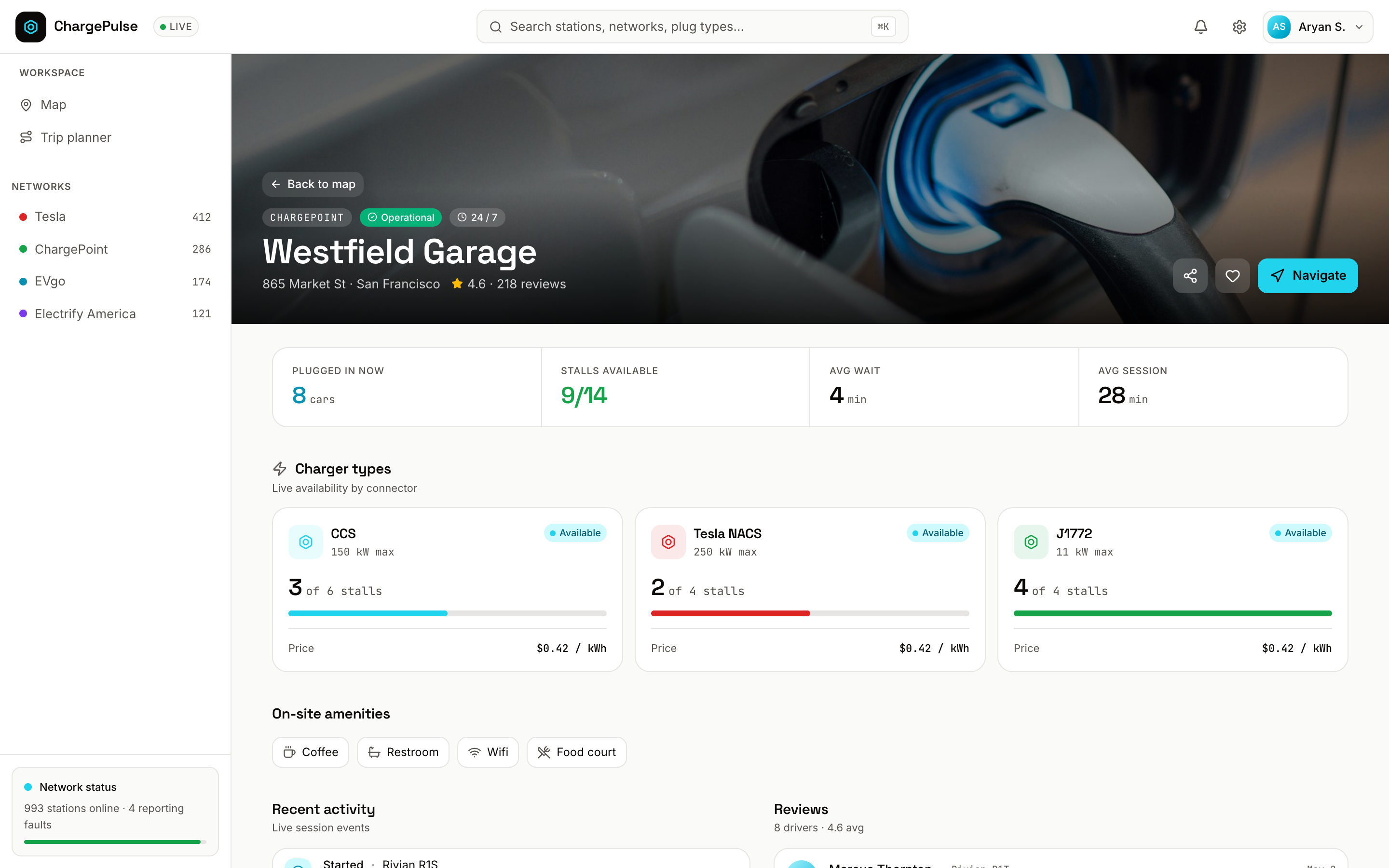Click the Tesla red network dot

point(23,217)
